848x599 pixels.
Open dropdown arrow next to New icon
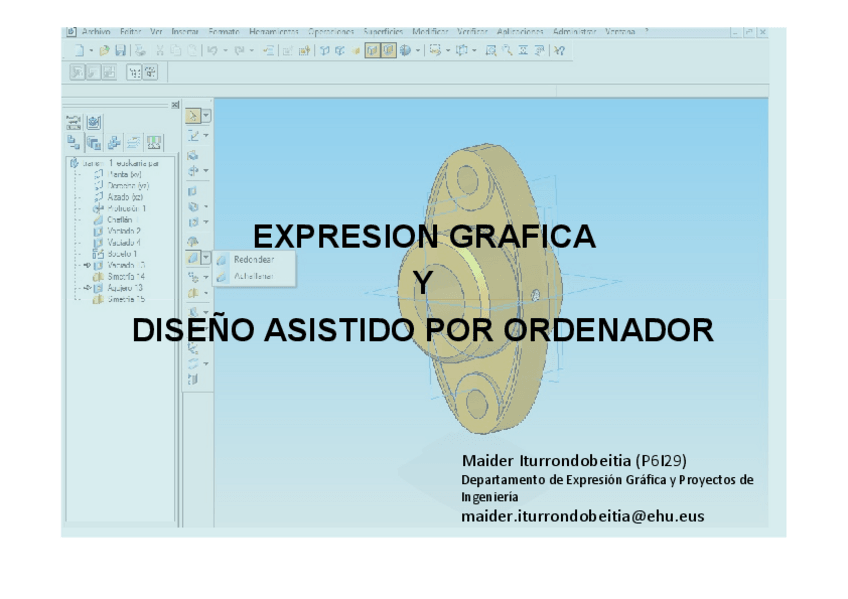(x=91, y=51)
